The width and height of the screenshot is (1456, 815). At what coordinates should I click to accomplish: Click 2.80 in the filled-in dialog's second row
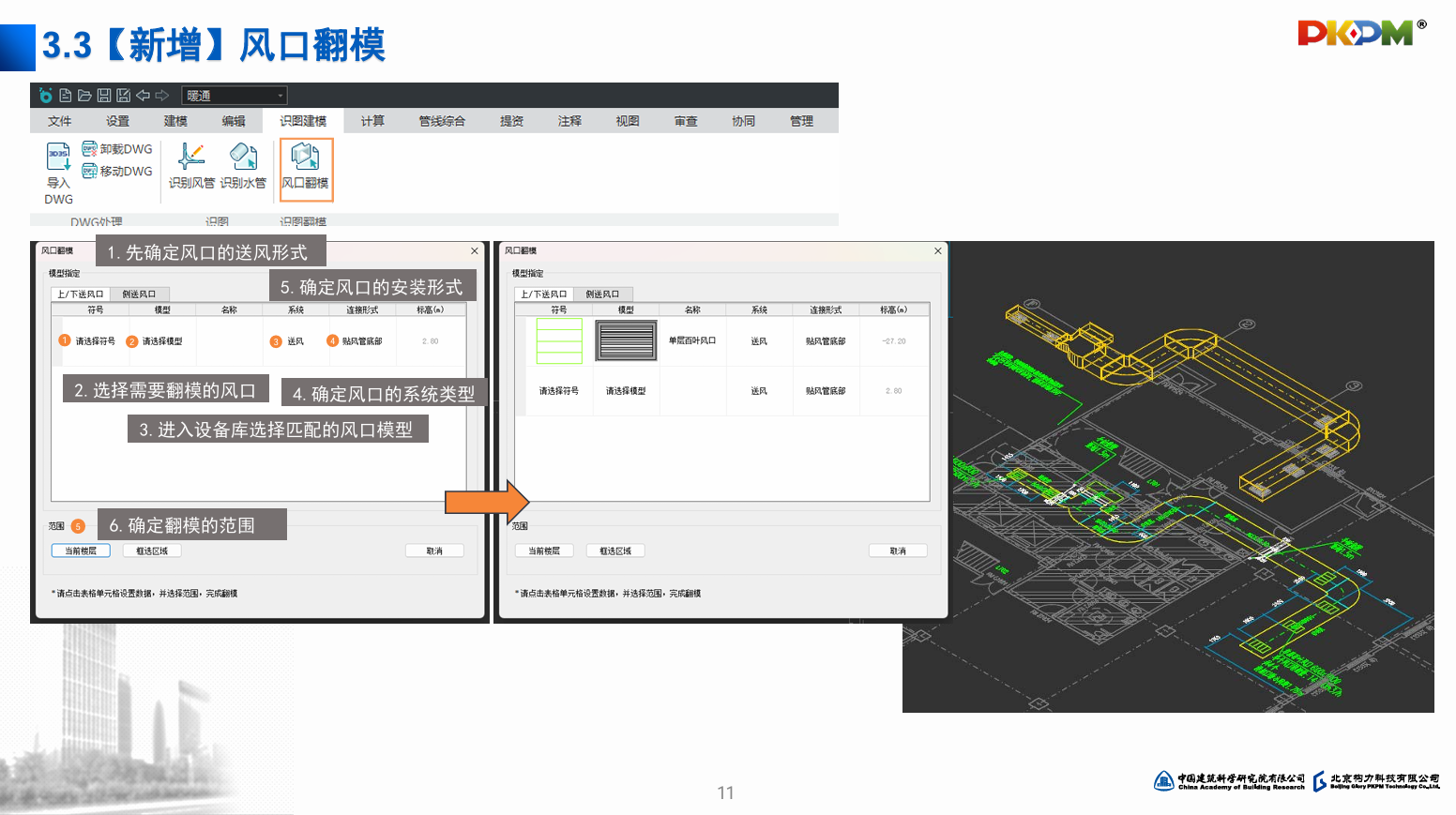894,391
